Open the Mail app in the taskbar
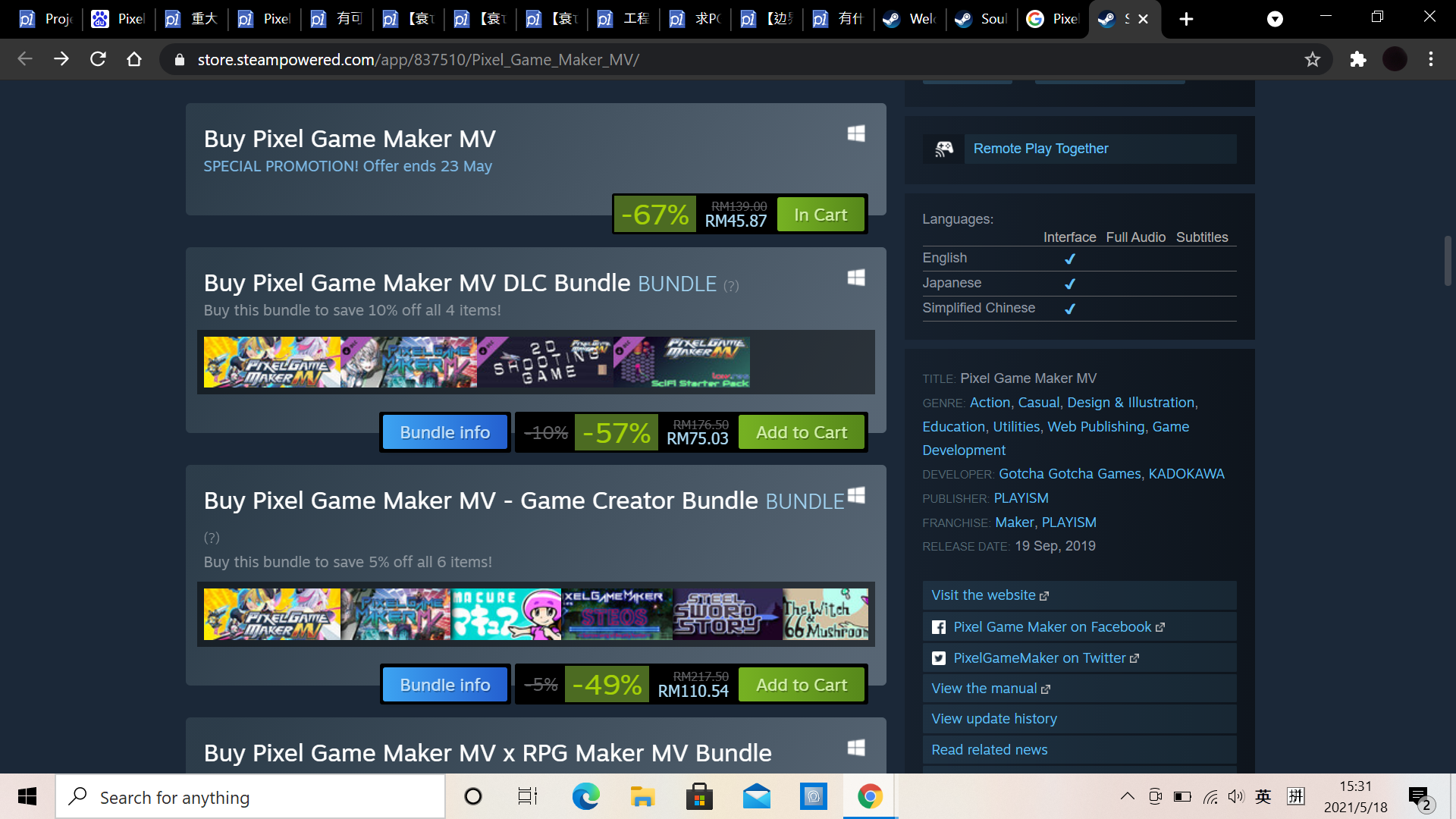The image size is (1456, 819). (757, 796)
